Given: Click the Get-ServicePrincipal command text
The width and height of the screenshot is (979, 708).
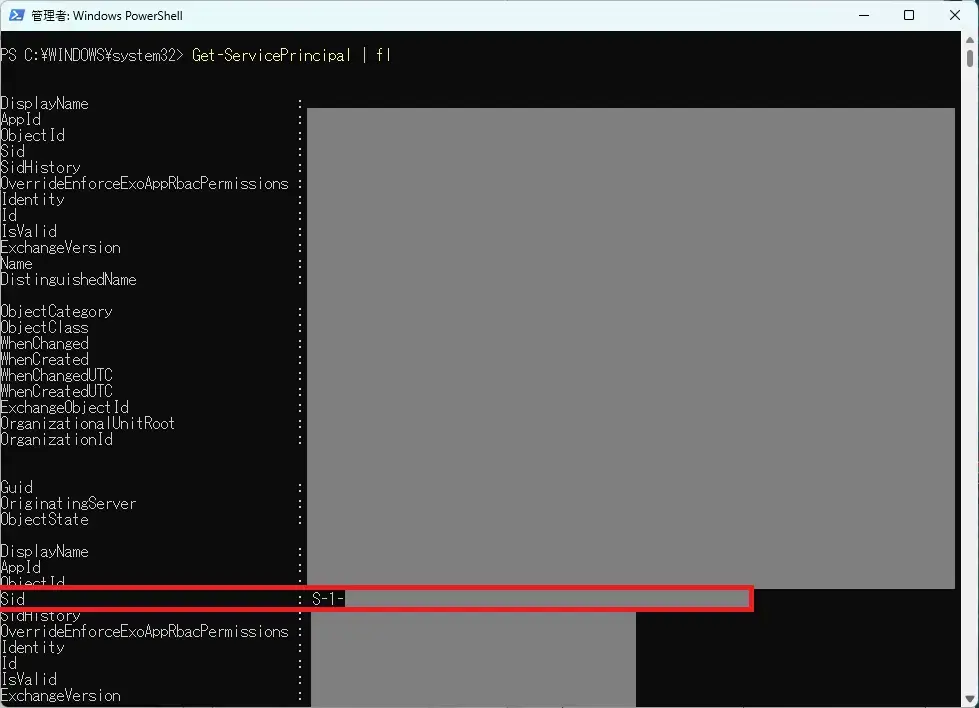Looking at the screenshot, I should pos(271,55).
